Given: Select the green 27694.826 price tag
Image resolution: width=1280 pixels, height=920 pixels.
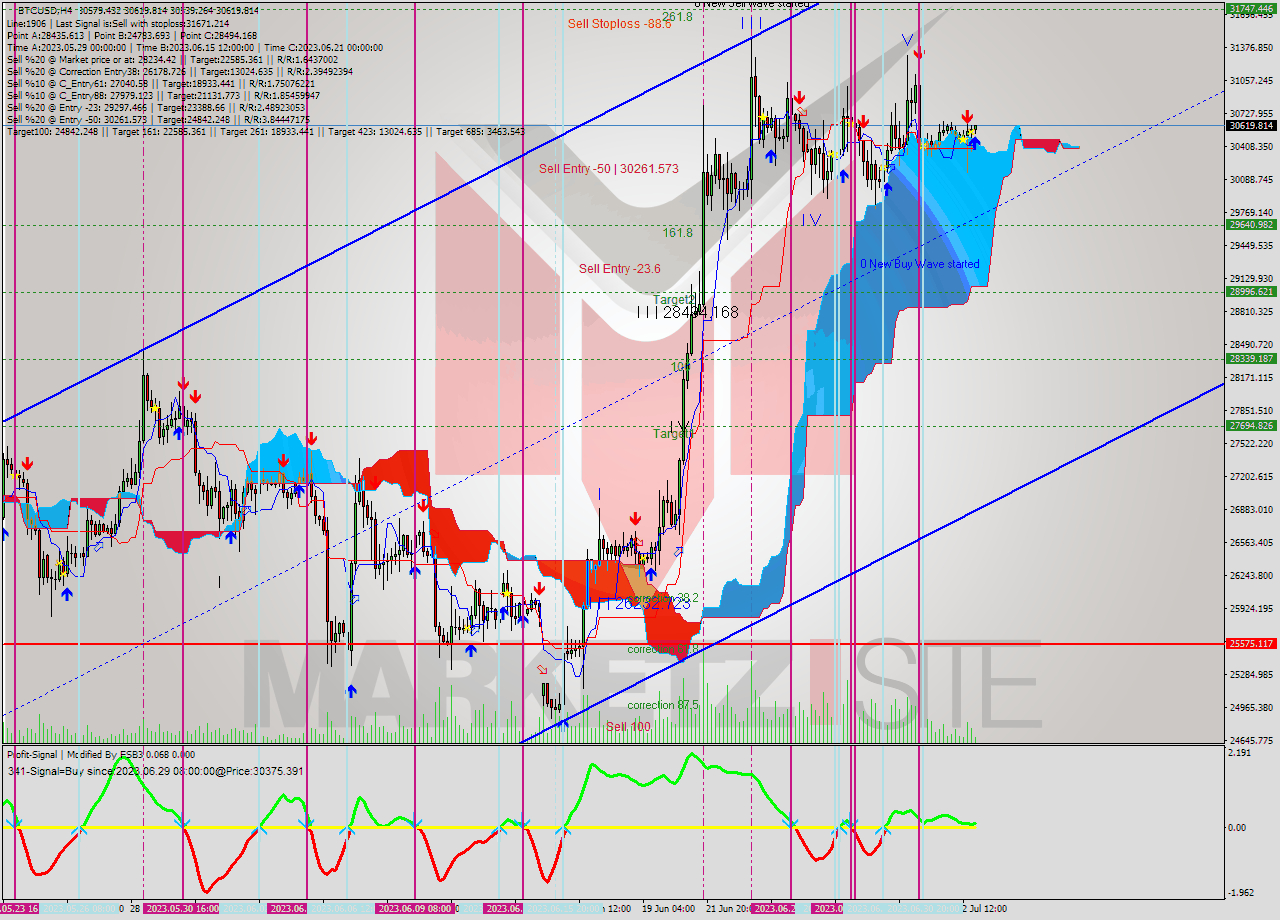Looking at the screenshot, I should pos(1250,425).
